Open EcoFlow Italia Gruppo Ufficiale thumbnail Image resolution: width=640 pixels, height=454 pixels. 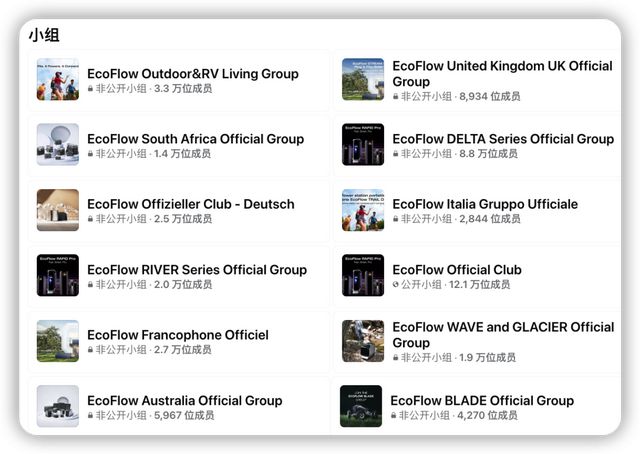(363, 210)
